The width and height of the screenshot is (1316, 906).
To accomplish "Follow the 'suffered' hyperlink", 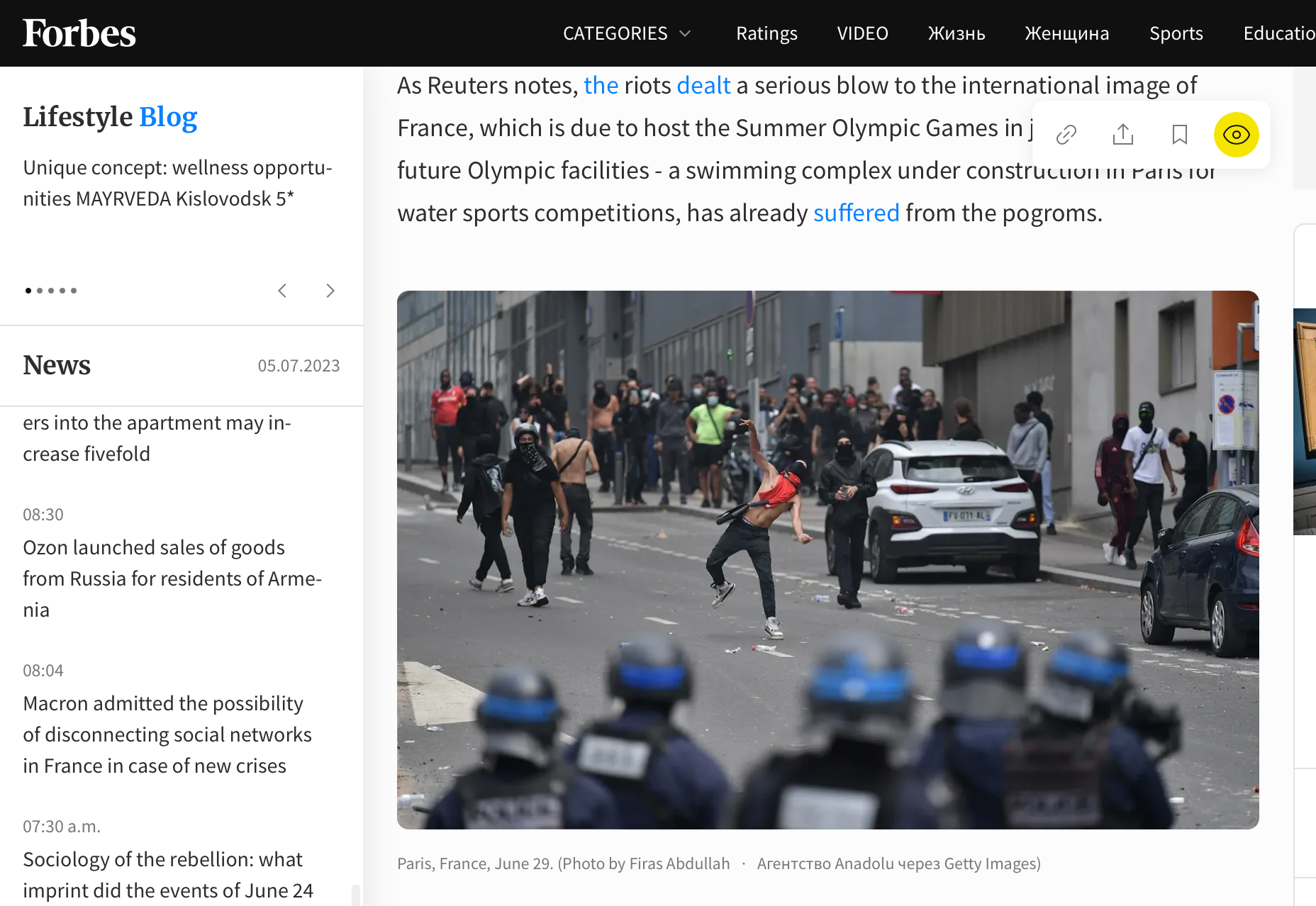I will click(857, 213).
